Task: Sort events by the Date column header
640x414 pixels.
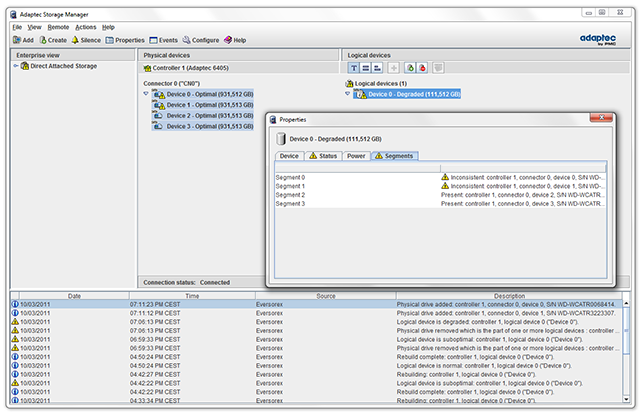Action: tap(74, 296)
